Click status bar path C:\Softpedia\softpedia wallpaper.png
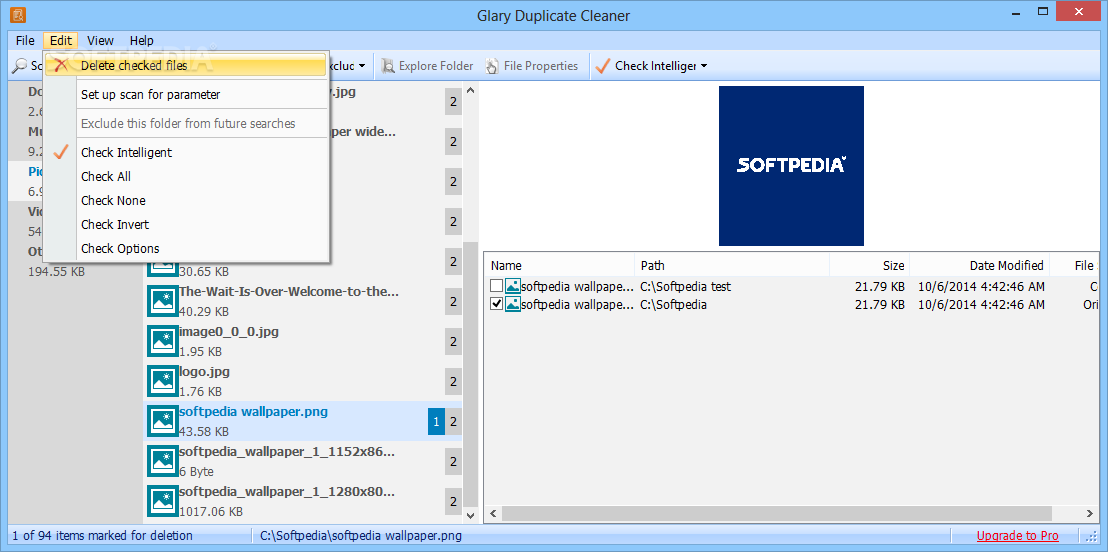Screen dimensions: 1108x552 [360, 536]
